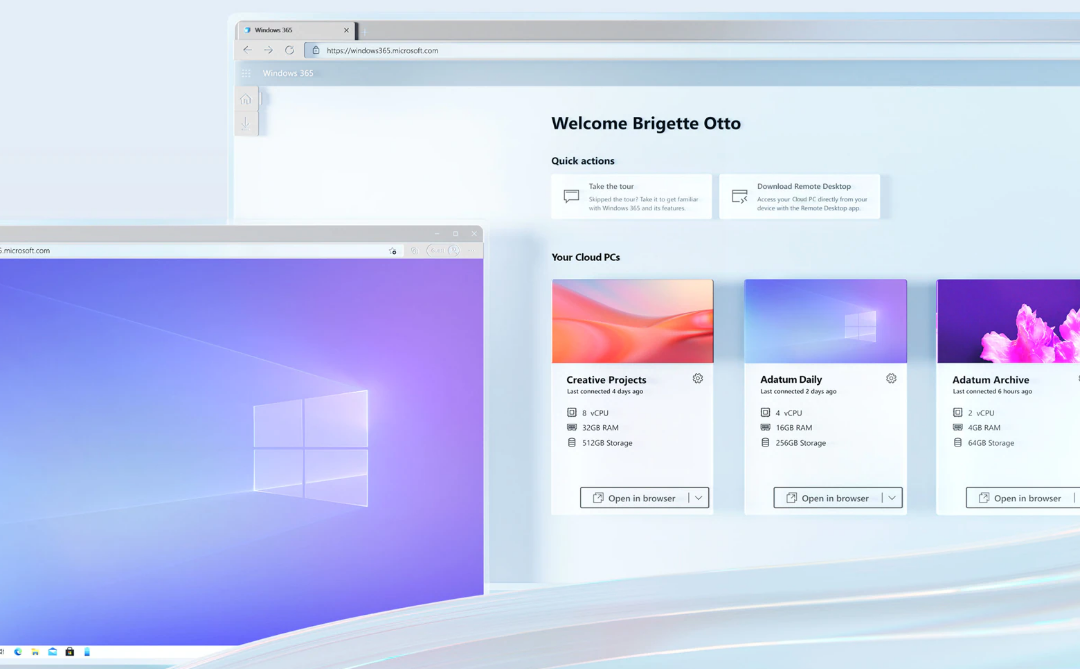1080x669 pixels.
Task: Click the '8 vCPU' spec
Action: point(595,413)
